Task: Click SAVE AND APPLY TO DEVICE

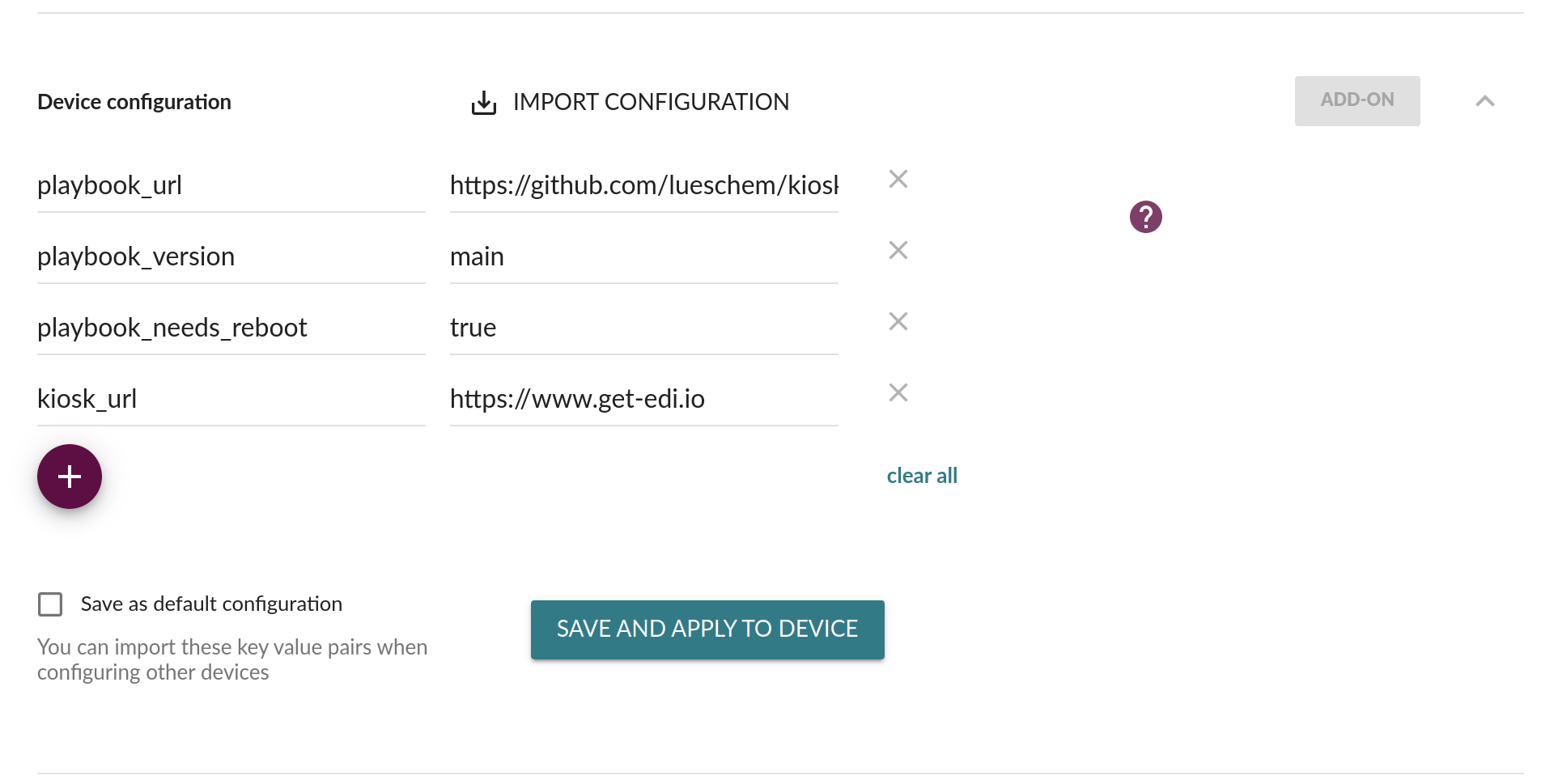Action: (x=707, y=629)
